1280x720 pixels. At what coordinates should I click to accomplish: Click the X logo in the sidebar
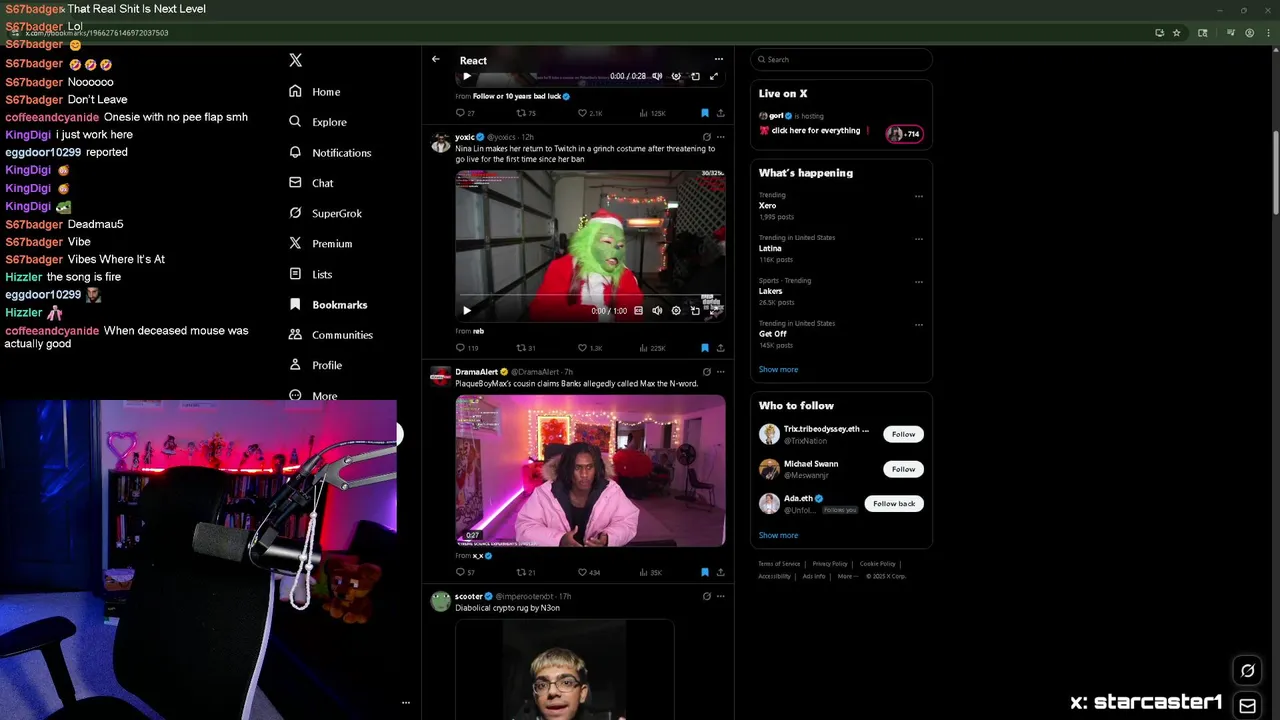(295, 60)
